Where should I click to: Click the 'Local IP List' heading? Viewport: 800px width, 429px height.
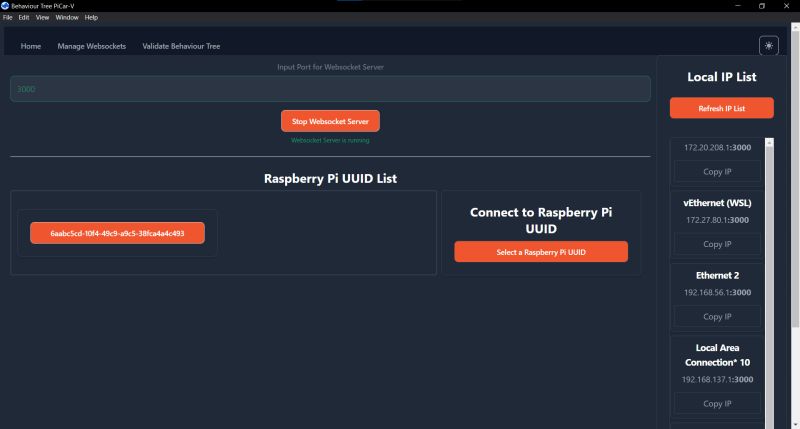click(x=721, y=77)
